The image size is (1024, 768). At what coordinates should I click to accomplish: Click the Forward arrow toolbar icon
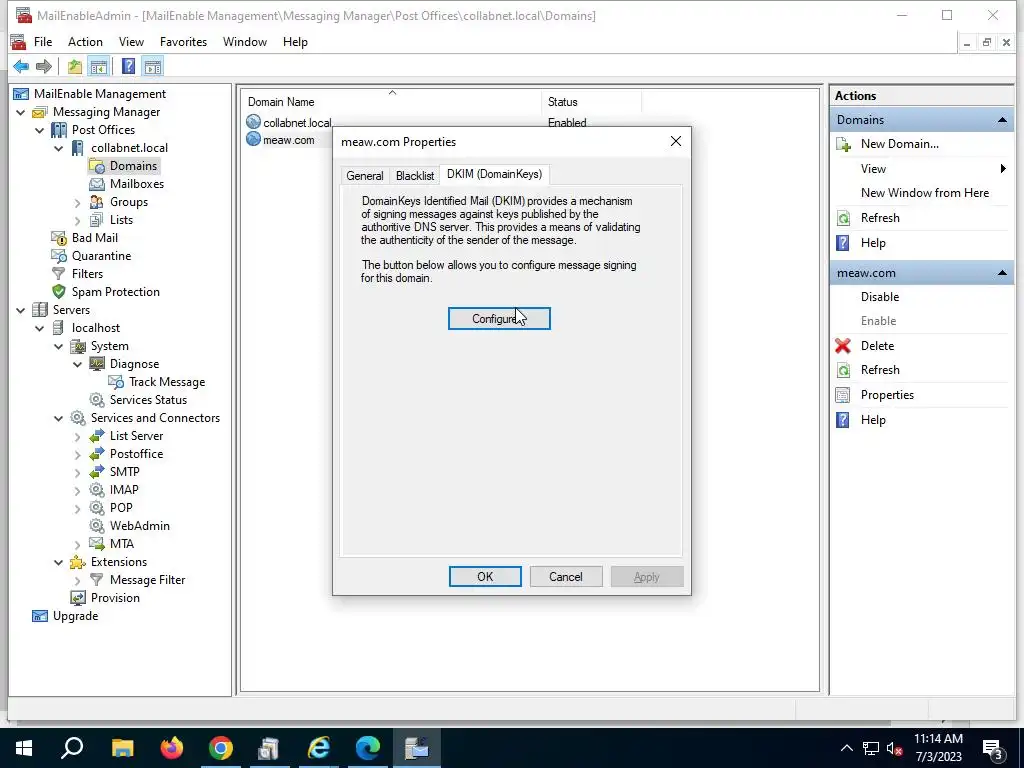click(44, 66)
